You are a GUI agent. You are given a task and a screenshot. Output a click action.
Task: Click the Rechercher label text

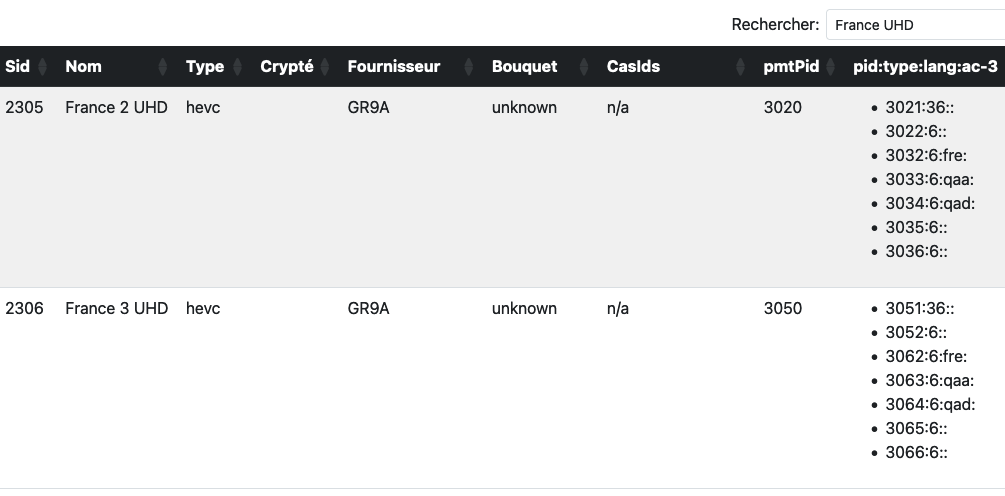tap(776, 25)
